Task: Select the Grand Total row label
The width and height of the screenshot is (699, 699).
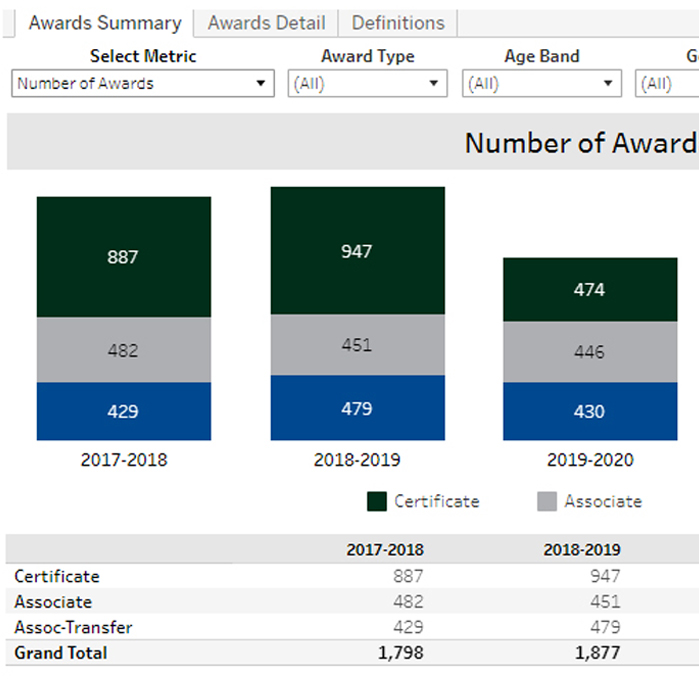Action: pos(61,653)
